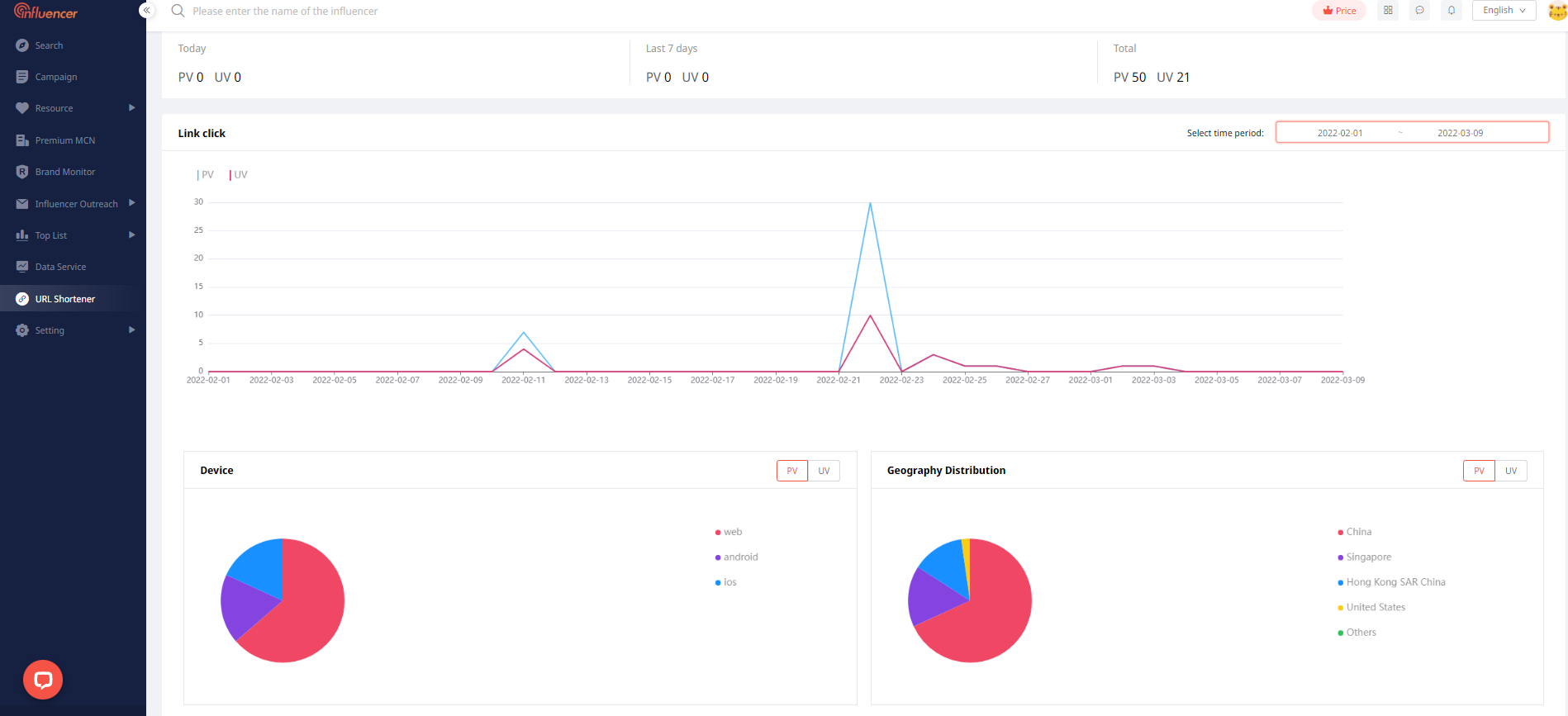Open the notifications bell icon

tap(1452, 11)
